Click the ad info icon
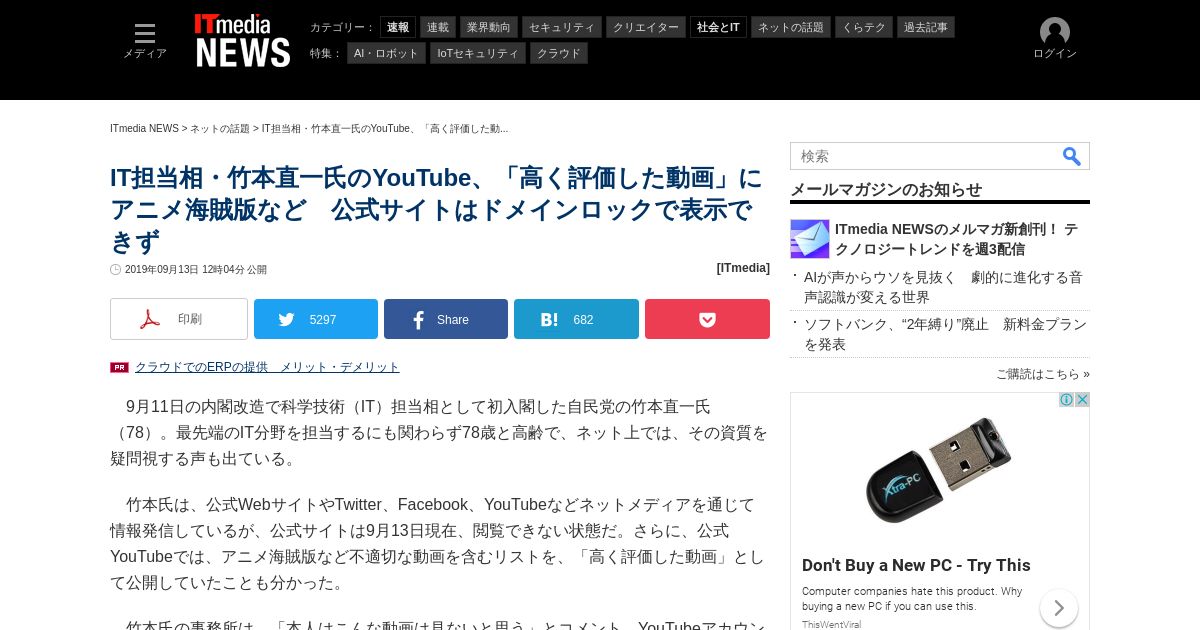 1067,400
